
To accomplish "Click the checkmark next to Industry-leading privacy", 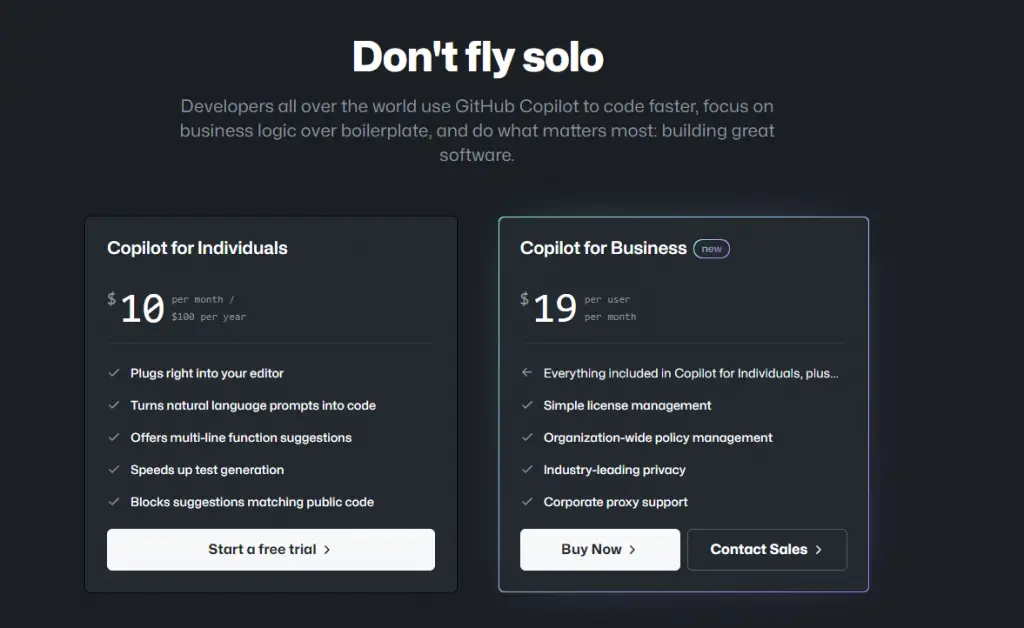I will tap(527, 469).
